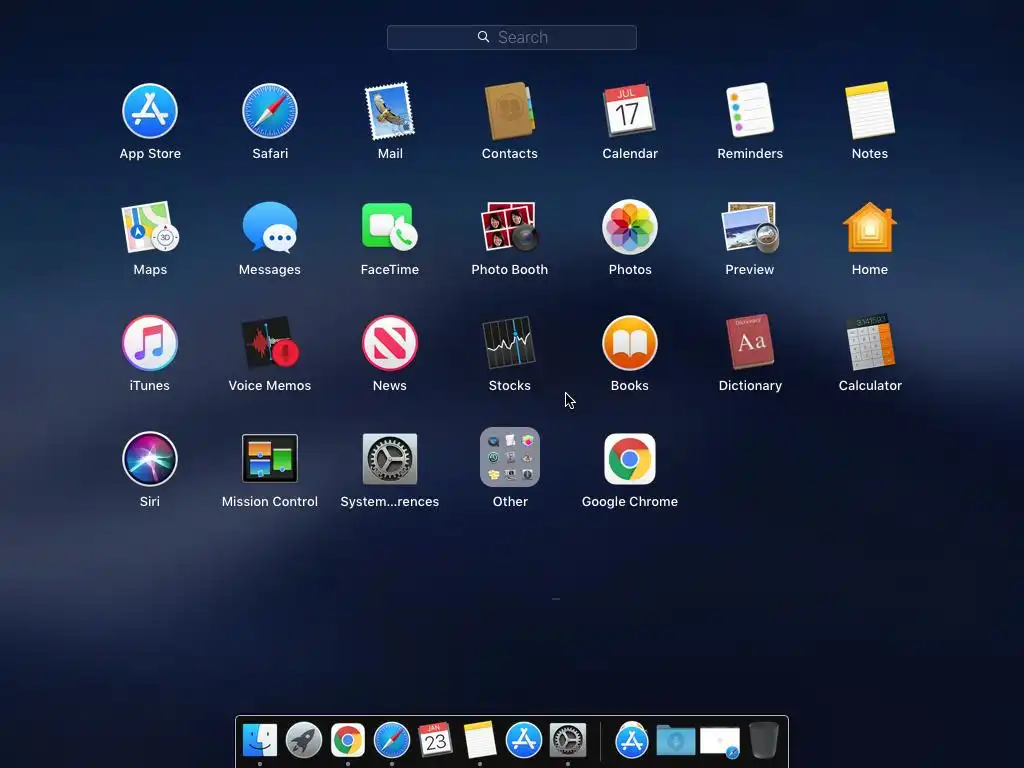Click the Safari compass in the Dock
This screenshot has width=1024, height=768.
(x=392, y=741)
